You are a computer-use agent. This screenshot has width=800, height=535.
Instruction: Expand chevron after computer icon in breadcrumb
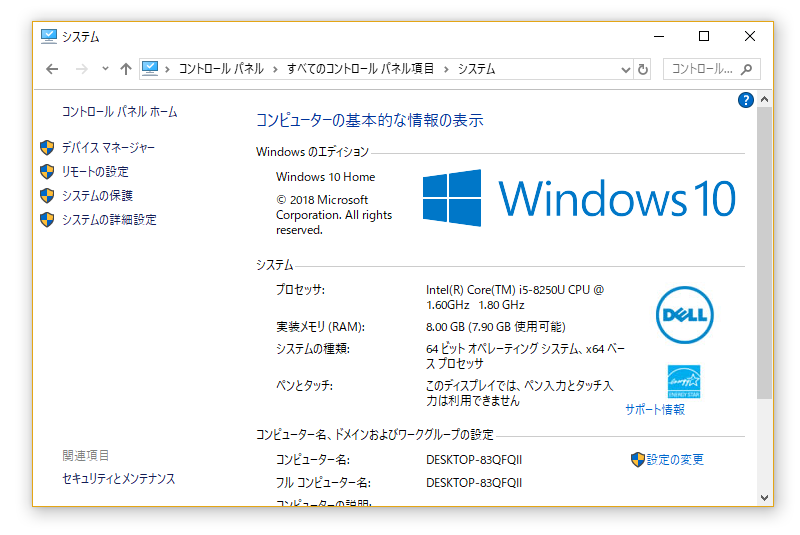(x=167, y=69)
